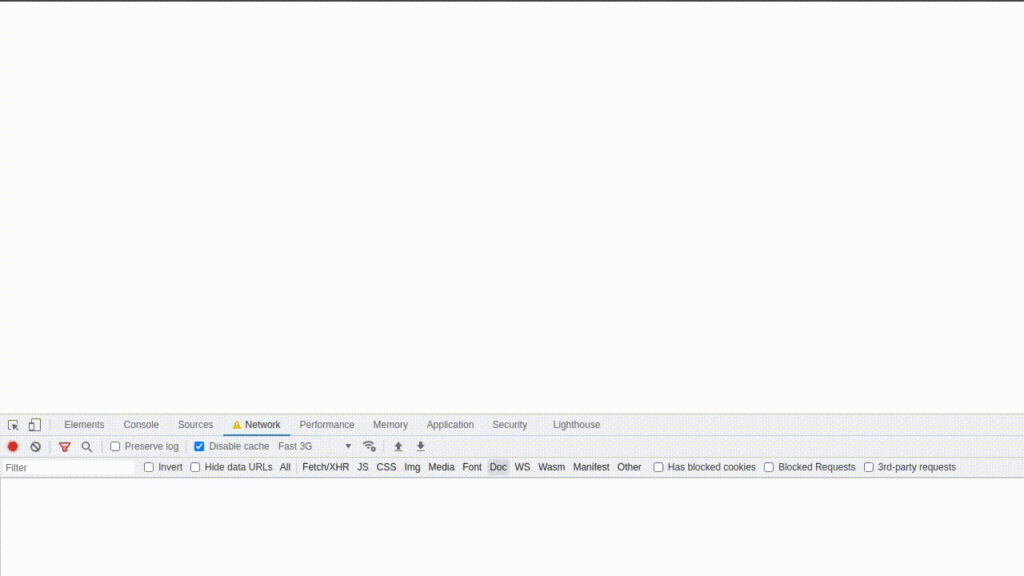This screenshot has width=1024, height=576.
Task: Select the Fetch/XHR request filter
Action: 325,467
